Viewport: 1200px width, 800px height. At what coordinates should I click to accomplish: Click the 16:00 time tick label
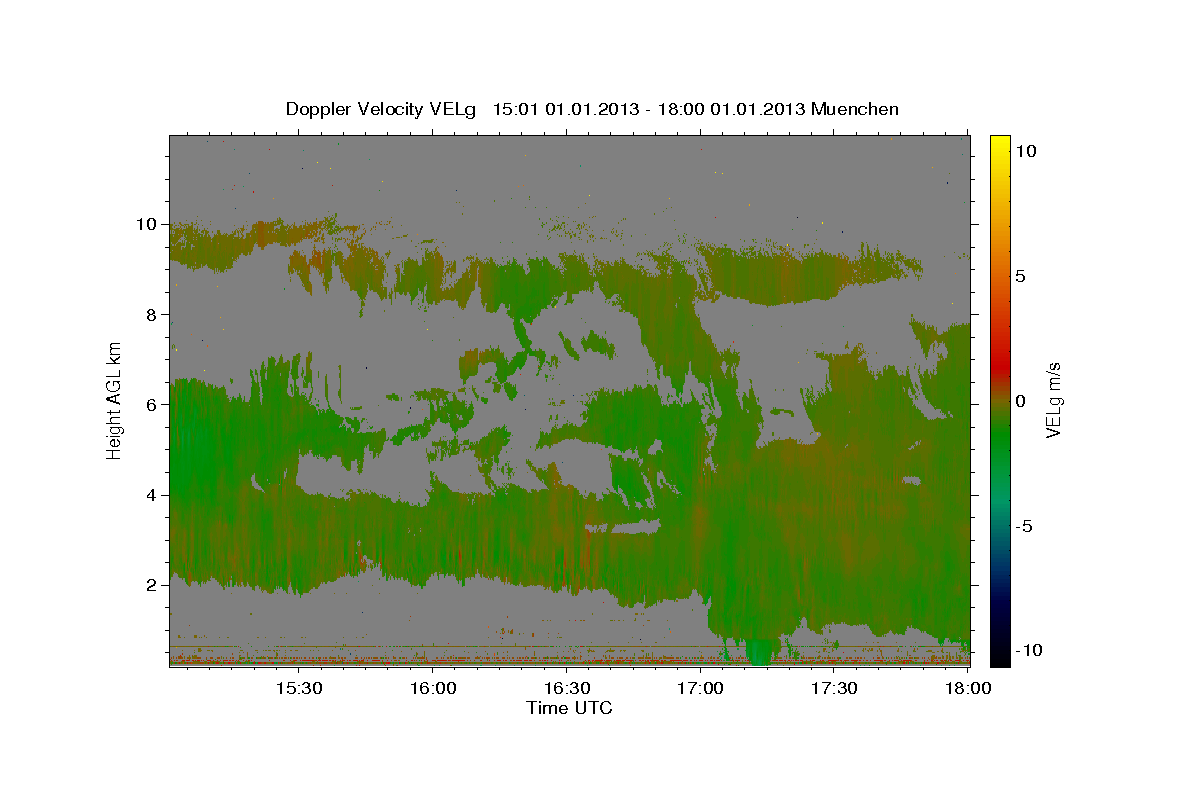[433, 689]
